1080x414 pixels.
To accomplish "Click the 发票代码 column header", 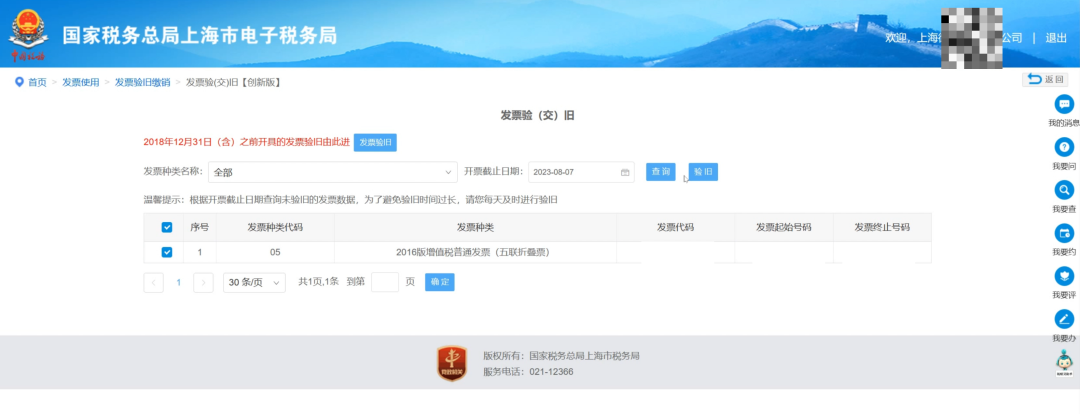I will 675,227.
